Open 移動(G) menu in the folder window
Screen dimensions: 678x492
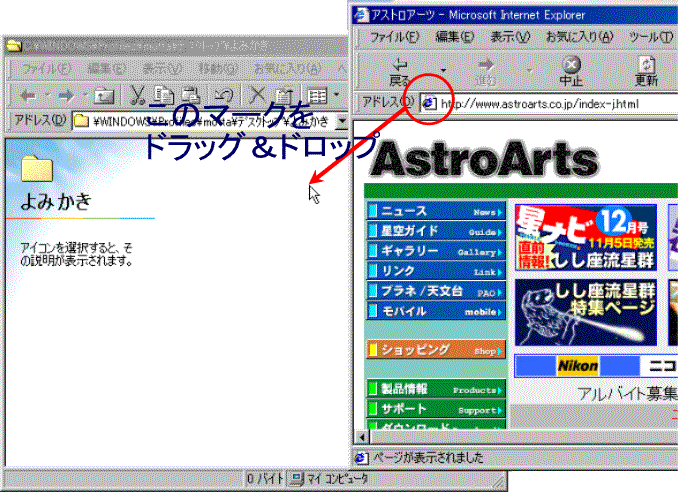(218, 68)
